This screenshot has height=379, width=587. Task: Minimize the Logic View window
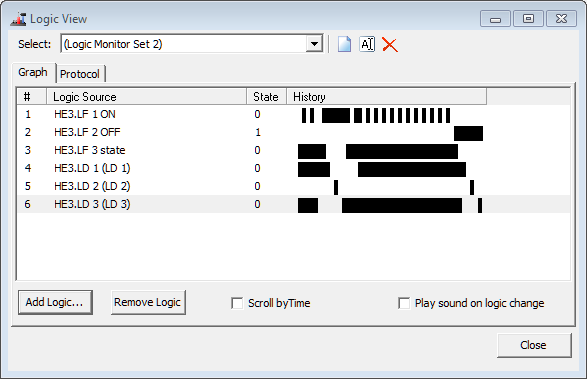click(x=495, y=19)
